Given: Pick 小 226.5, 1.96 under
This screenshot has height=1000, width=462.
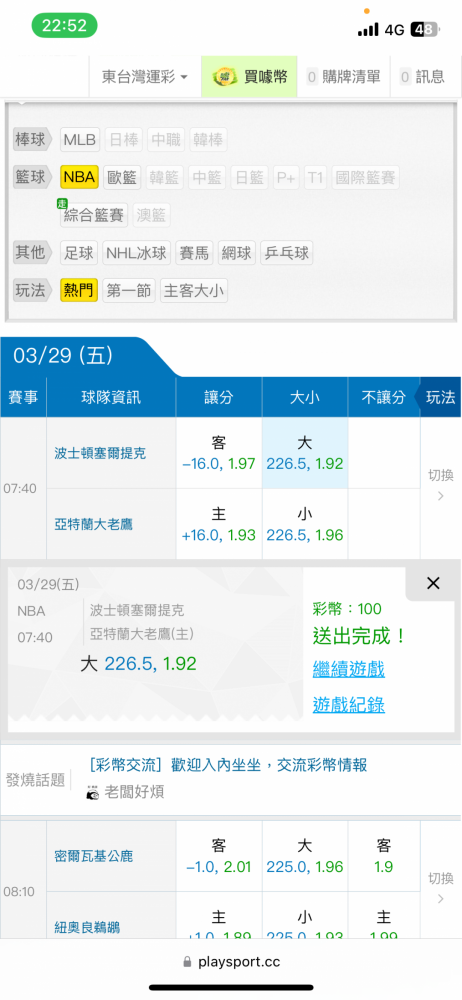Looking at the screenshot, I should (305, 525).
